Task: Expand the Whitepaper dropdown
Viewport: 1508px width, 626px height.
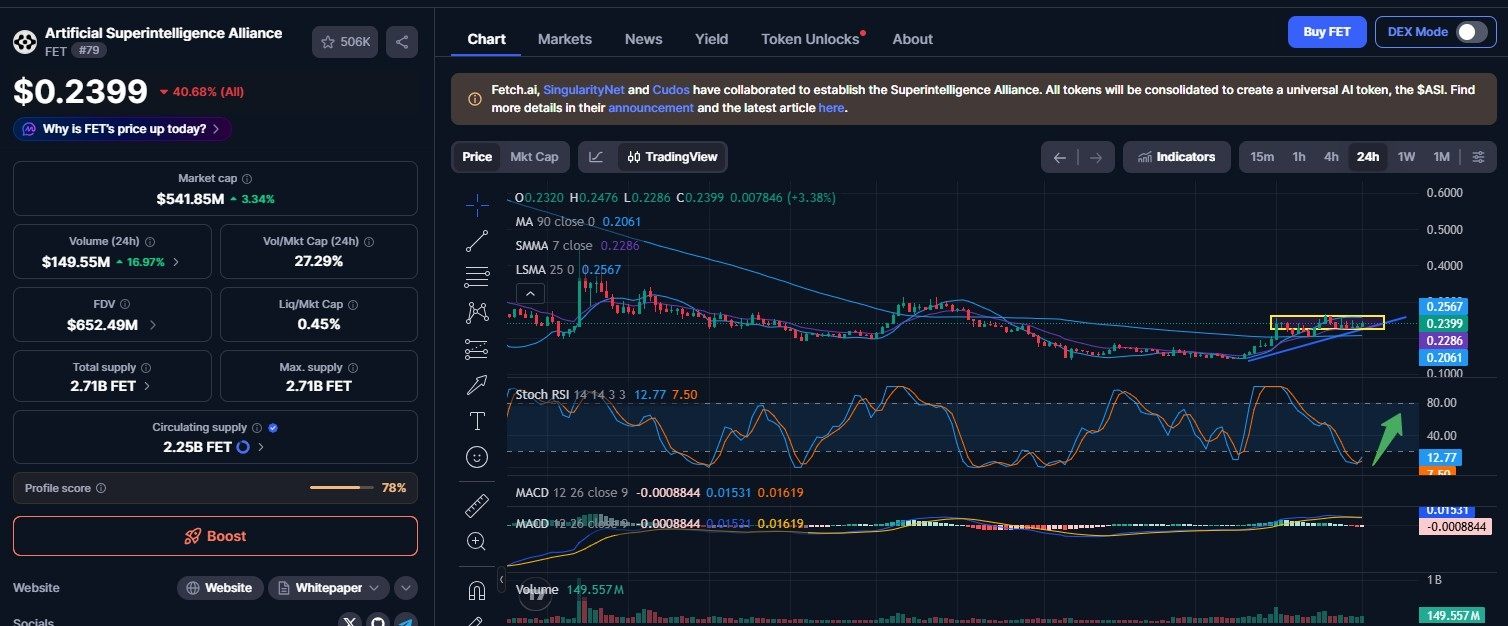Action: 329,588
